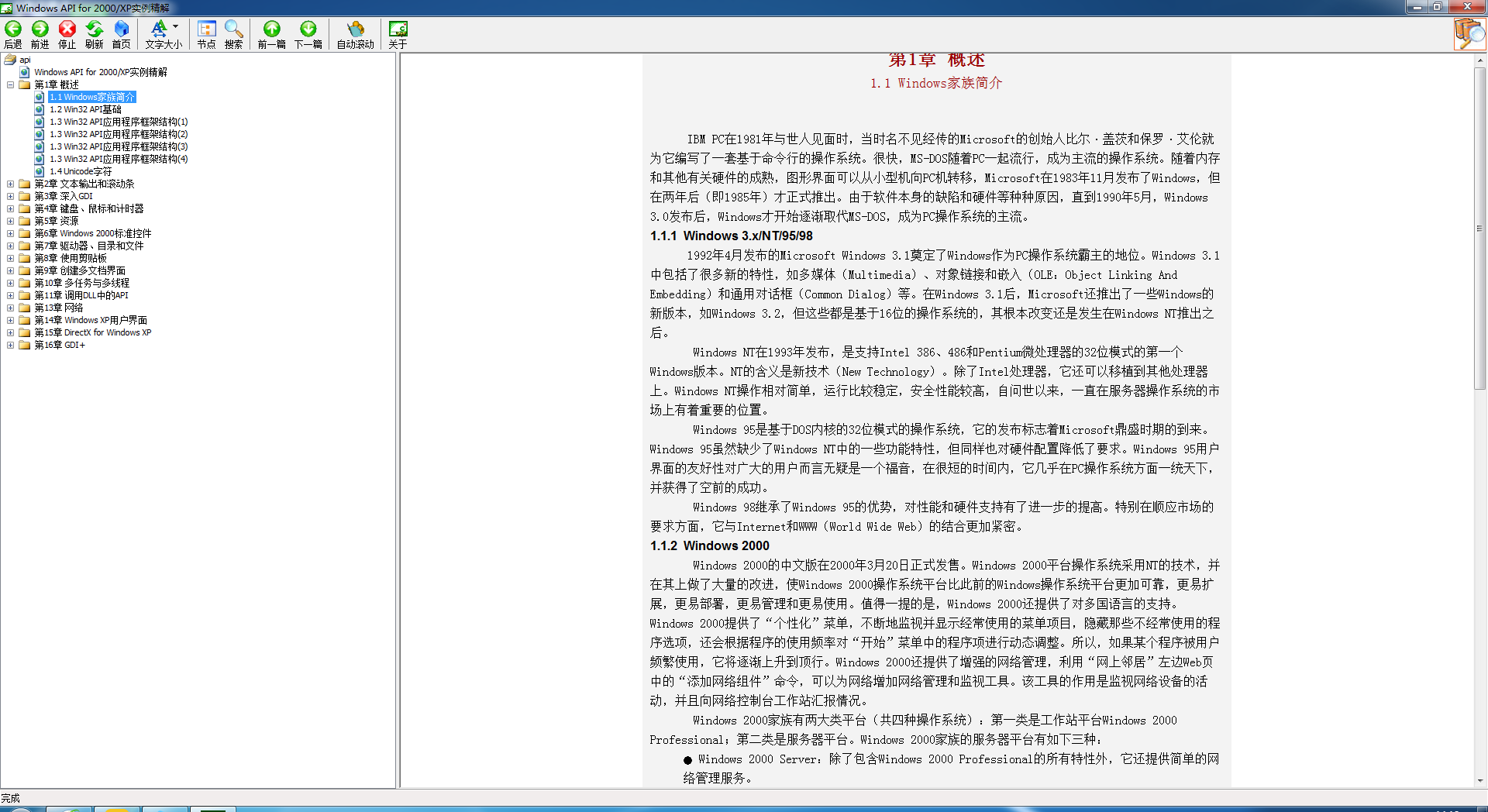Go back with the 后退 button
The width and height of the screenshot is (1488, 812).
coord(13,35)
